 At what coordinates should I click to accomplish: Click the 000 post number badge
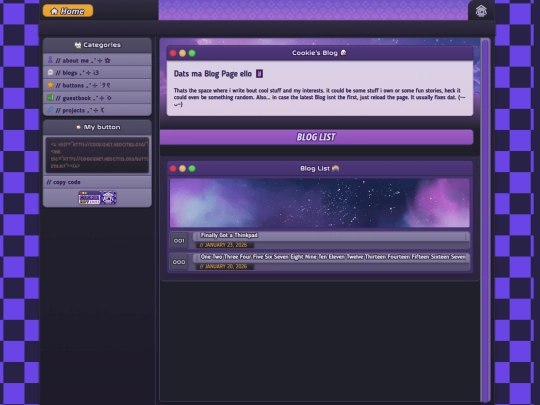click(x=179, y=262)
